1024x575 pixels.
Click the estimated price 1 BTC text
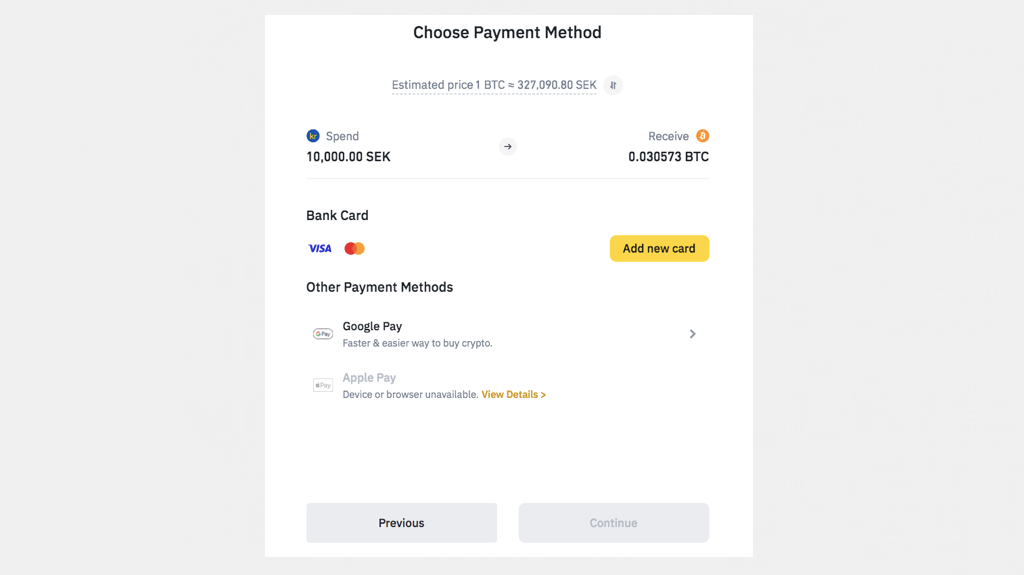494,85
